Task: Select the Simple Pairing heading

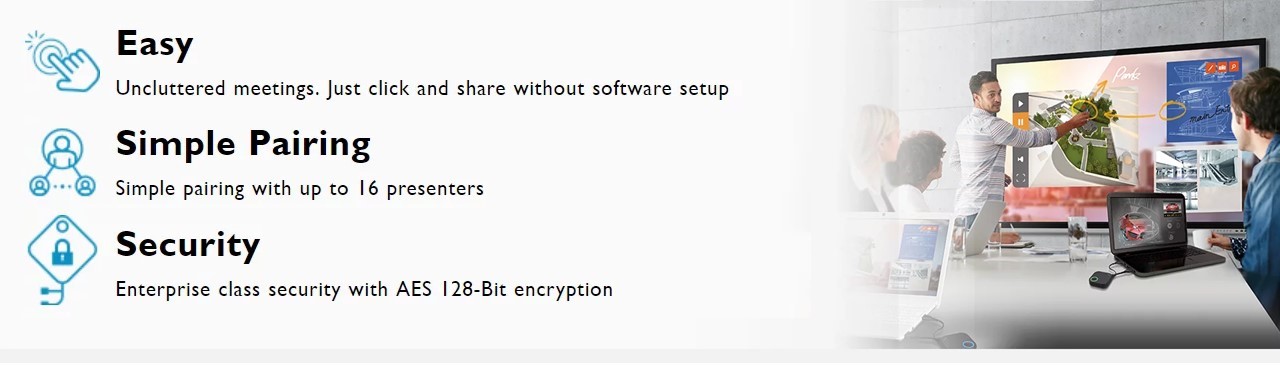Action: (243, 144)
